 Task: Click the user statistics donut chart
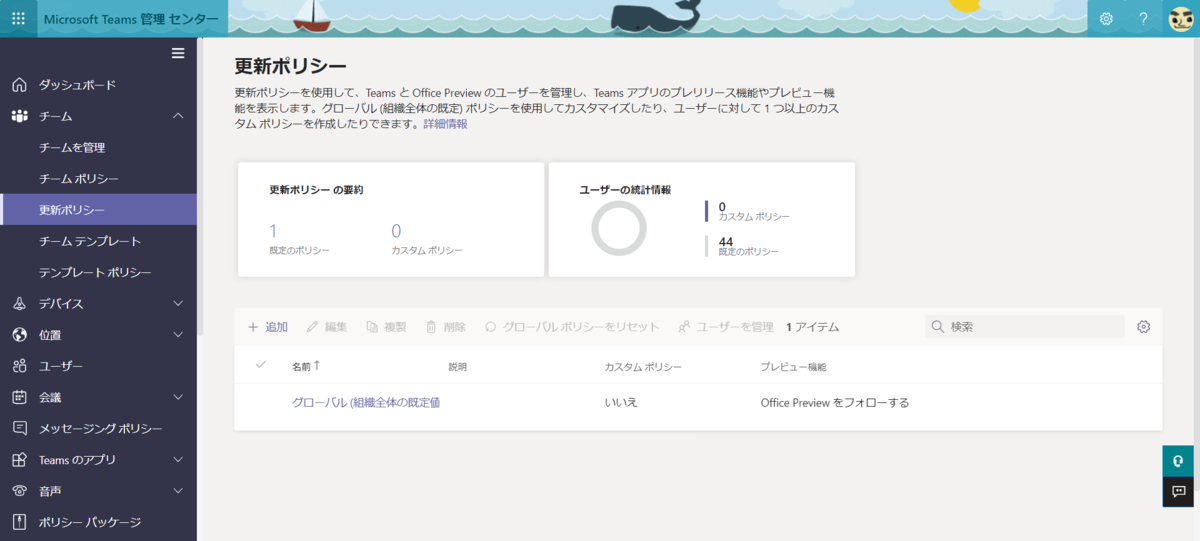point(619,228)
